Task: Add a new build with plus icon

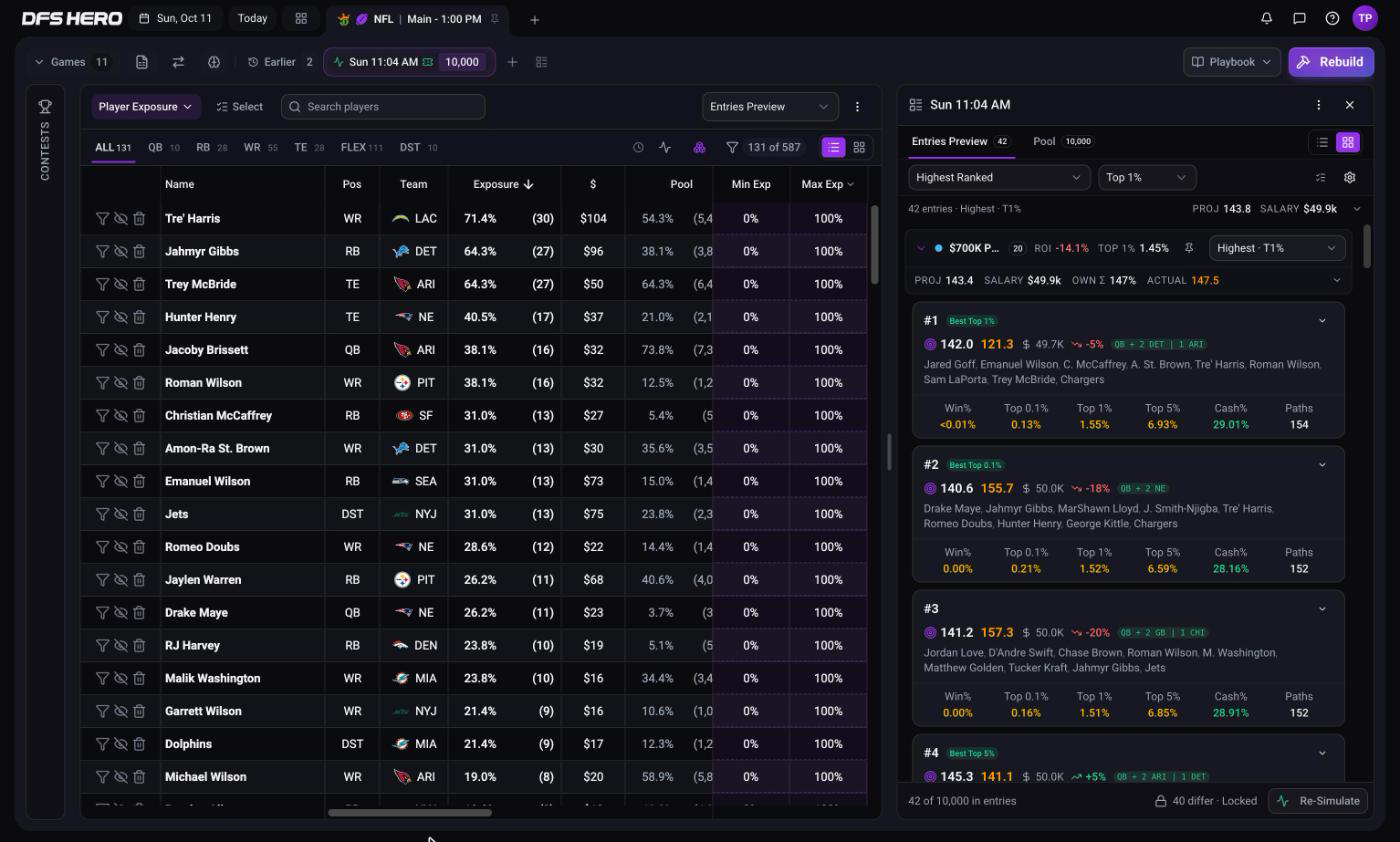Action: tap(512, 62)
